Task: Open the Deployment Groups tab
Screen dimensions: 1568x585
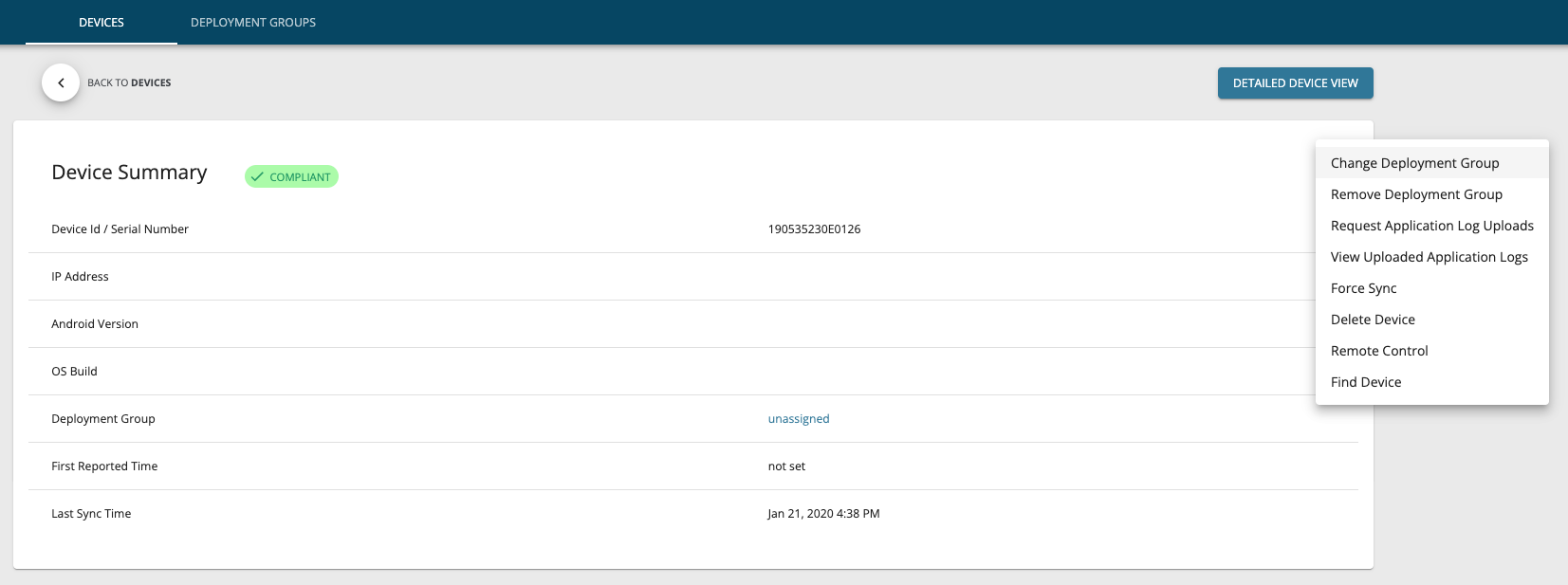Action: 253,22
